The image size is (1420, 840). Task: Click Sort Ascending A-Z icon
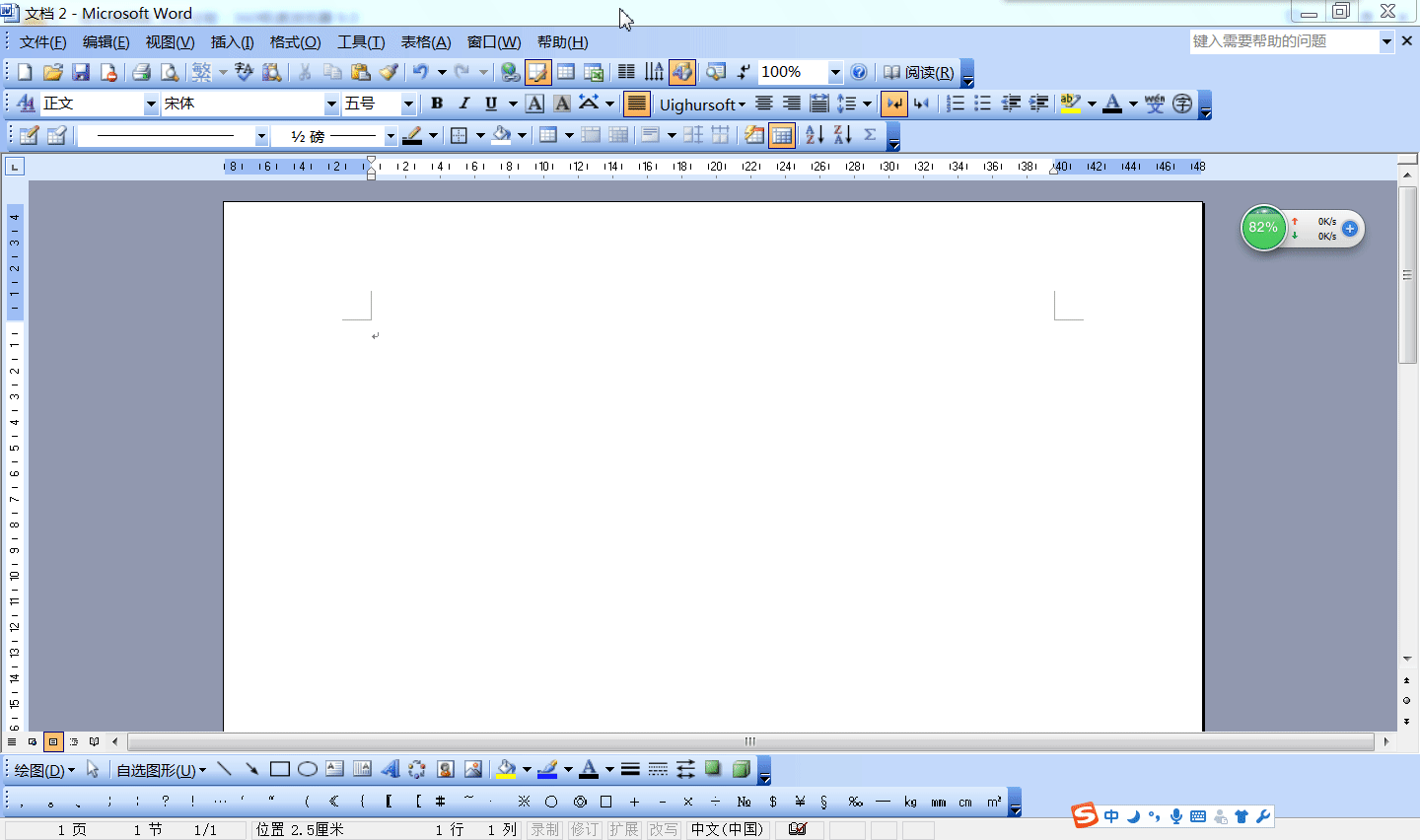pyautogui.click(x=815, y=135)
